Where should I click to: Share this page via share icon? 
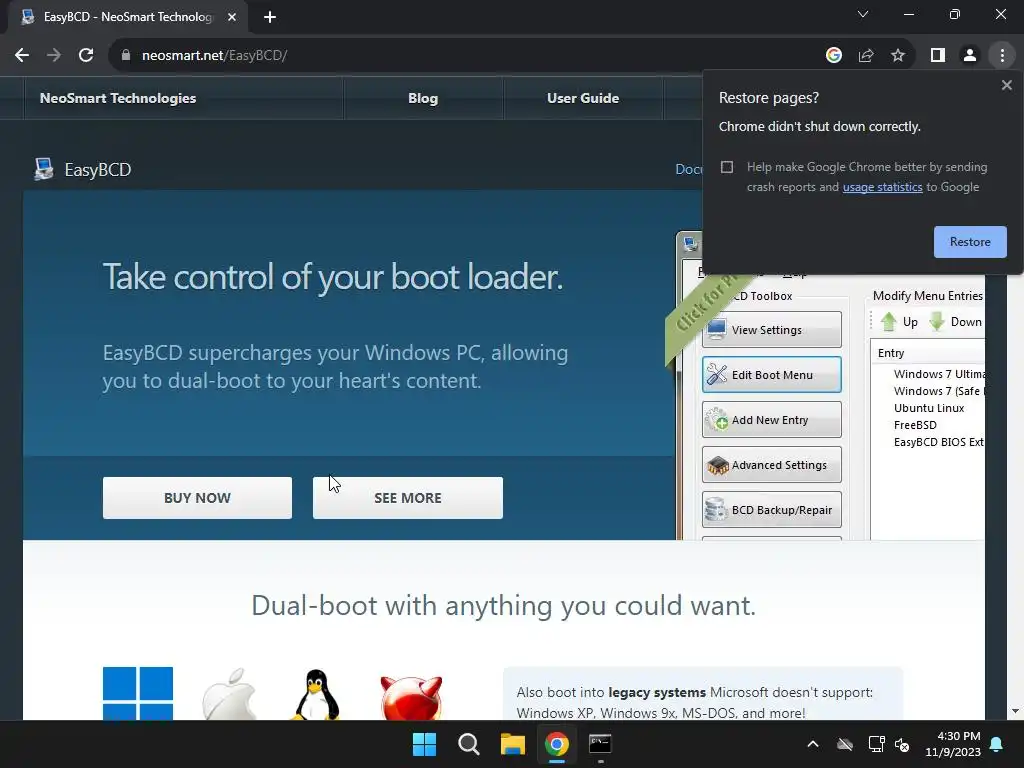pos(866,56)
